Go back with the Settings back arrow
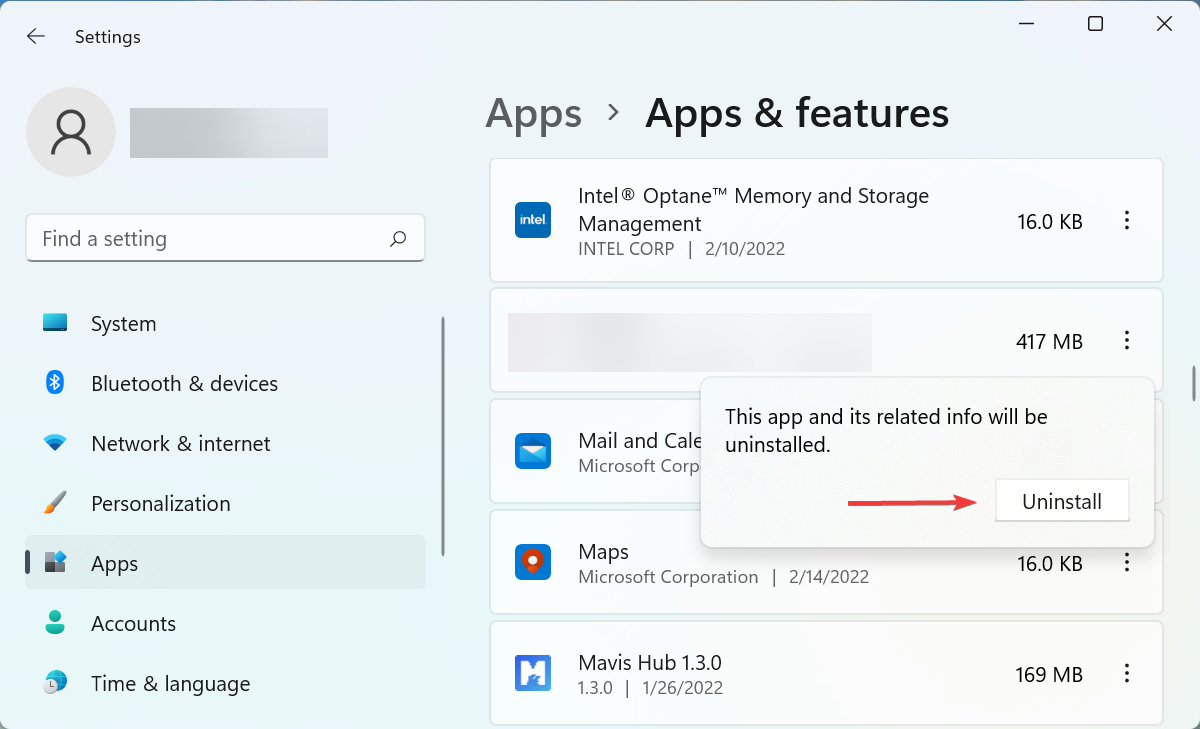Viewport: 1200px width, 729px height. click(x=36, y=36)
